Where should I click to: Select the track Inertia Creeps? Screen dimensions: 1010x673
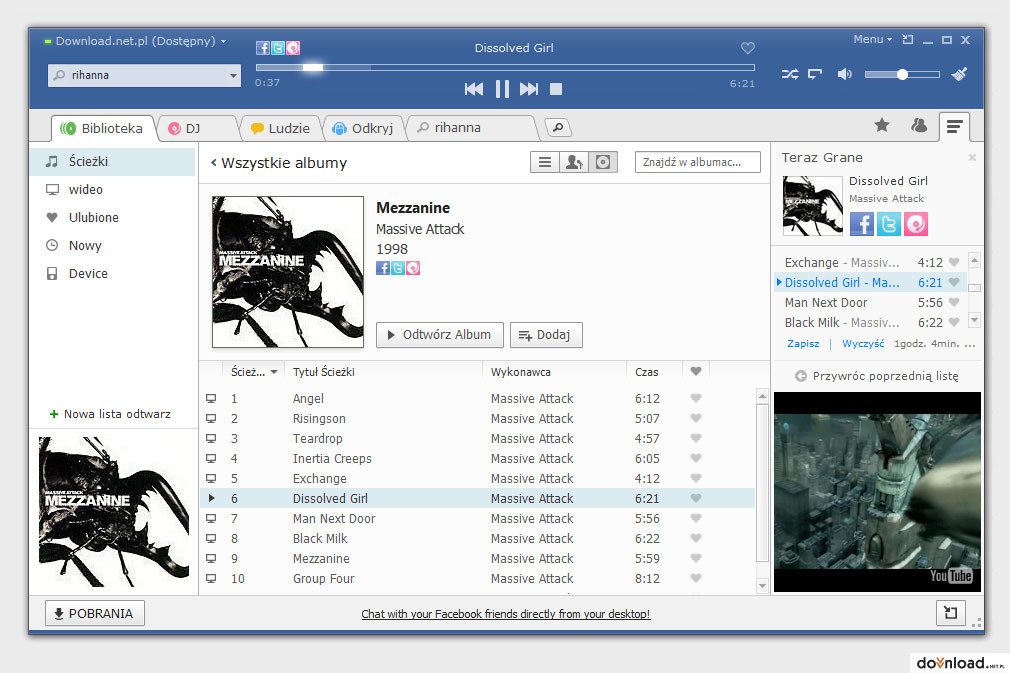coord(479,459)
